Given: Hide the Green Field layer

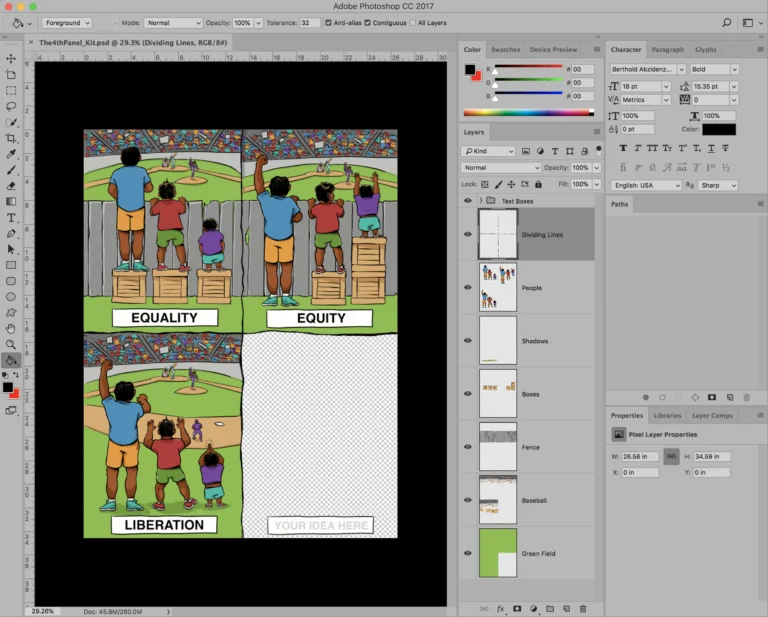Looking at the screenshot, I should pos(468,553).
